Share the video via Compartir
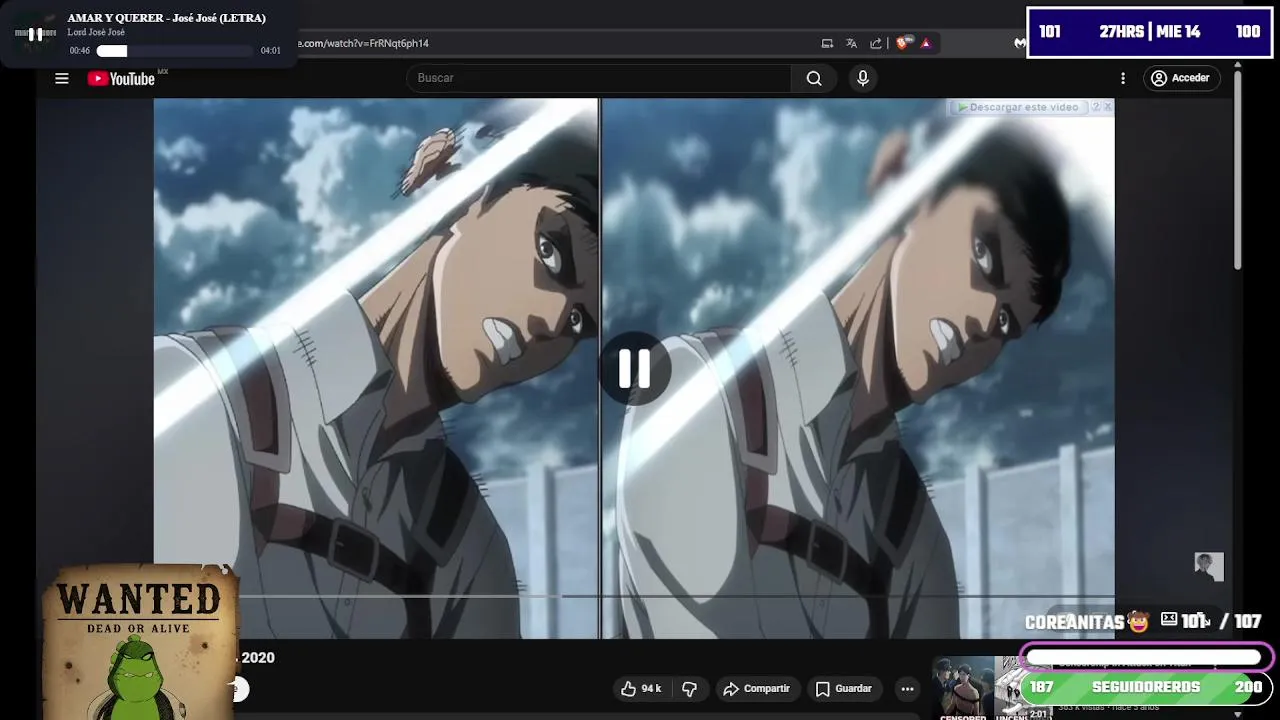 click(756, 688)
